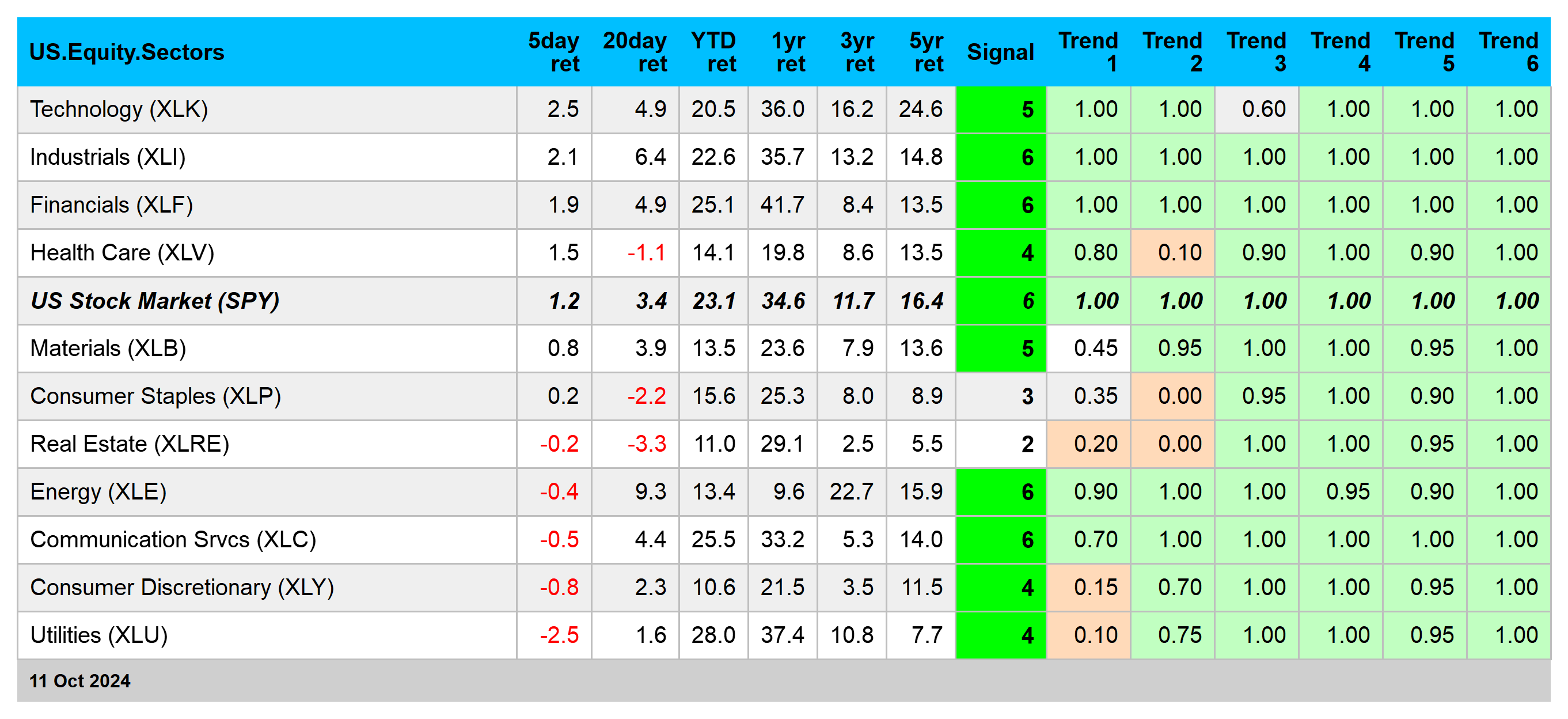Image resolution: width=1568 pixels, height=719 pixels.
Task: Click Health Care's Trend 2 value 0.10
Action: coord(1172,253)
